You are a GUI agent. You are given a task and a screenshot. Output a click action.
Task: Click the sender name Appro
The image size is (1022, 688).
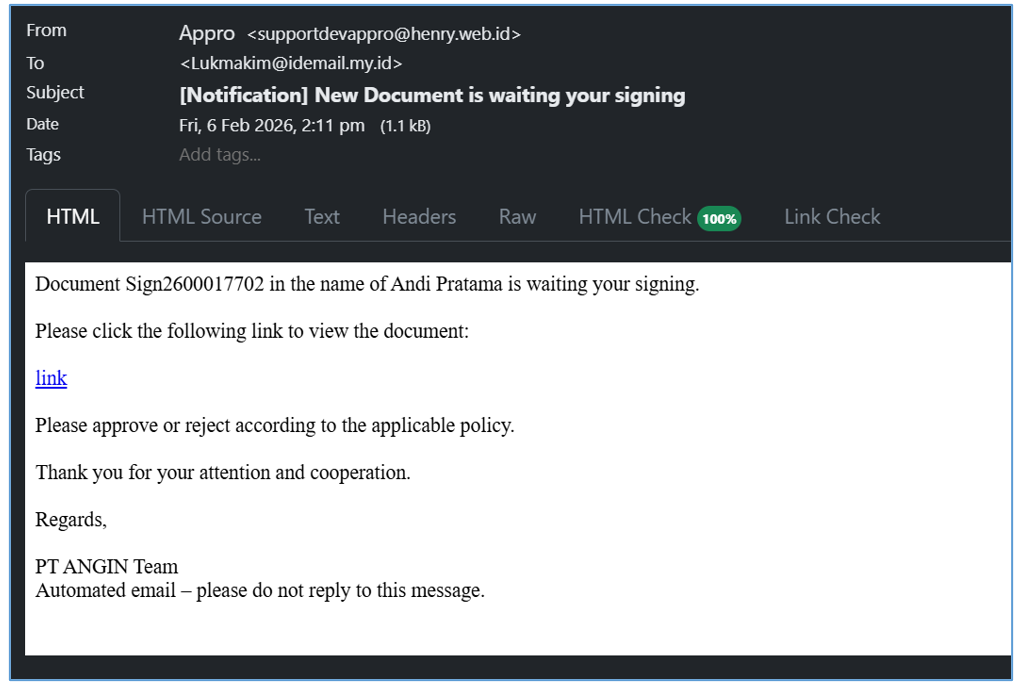pos(206,33)
